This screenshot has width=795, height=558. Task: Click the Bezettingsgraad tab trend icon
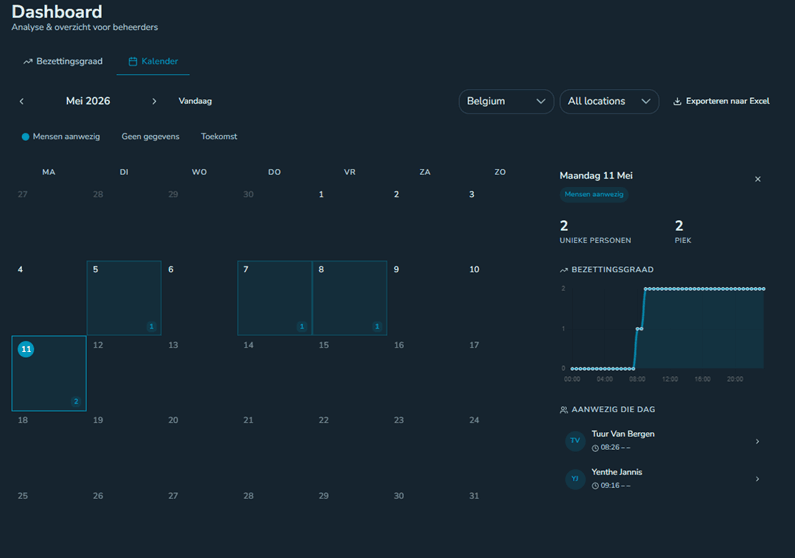[x=28, y=62]
